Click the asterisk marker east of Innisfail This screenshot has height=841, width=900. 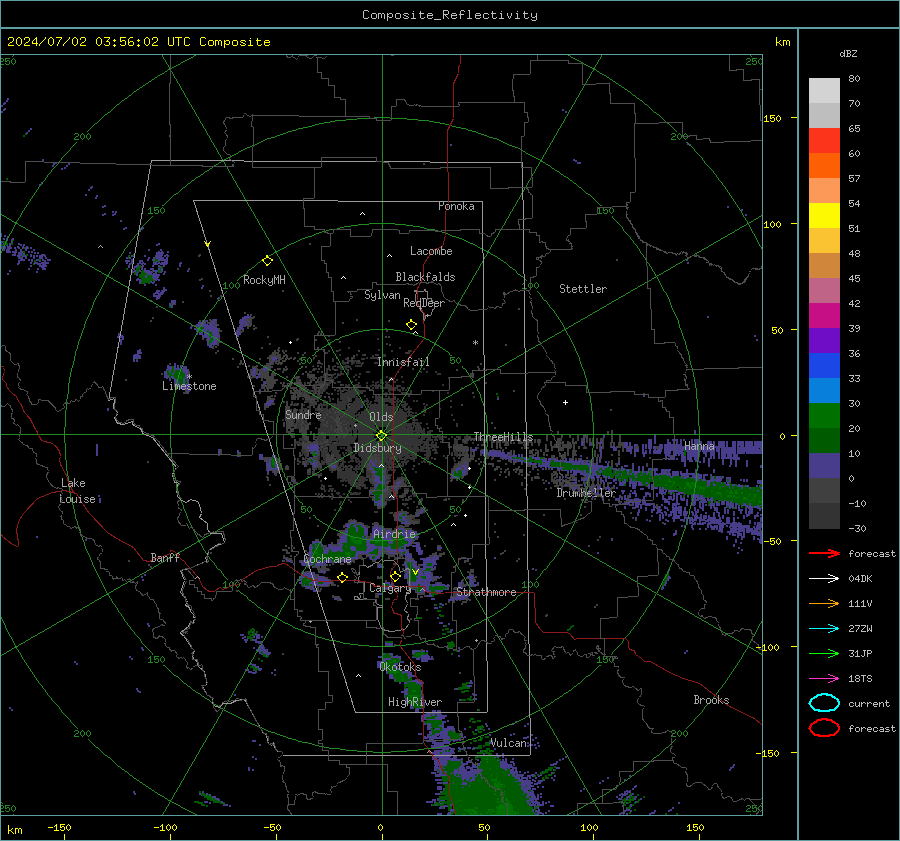(475, 343)
